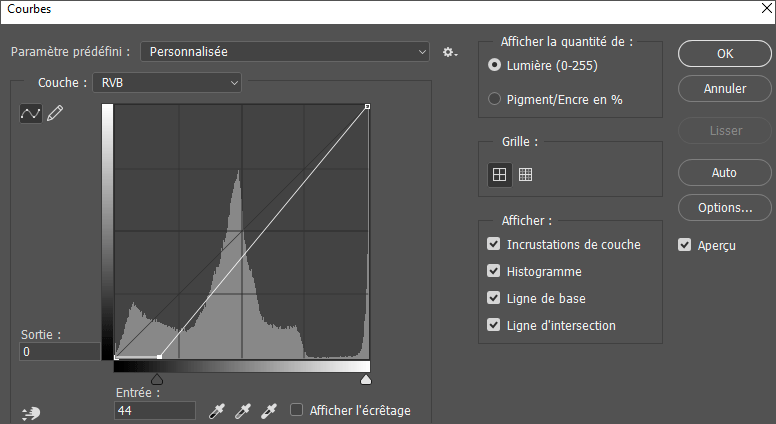The height and width of the screenshot is (424, 776).
Task: Enable Afficher l'écrêtage checkbox
Action: point(297,410)
